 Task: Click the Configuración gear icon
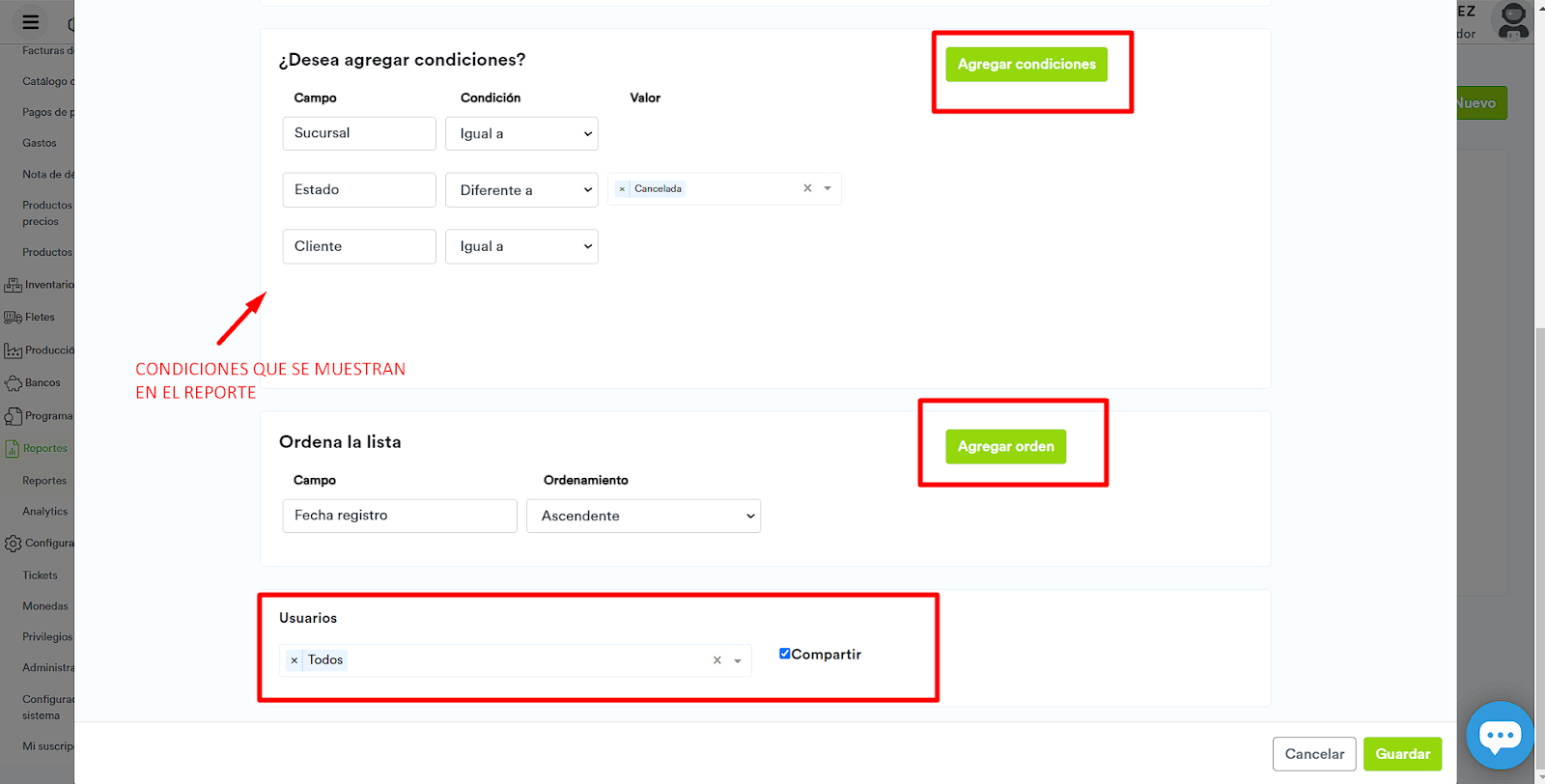13,544
